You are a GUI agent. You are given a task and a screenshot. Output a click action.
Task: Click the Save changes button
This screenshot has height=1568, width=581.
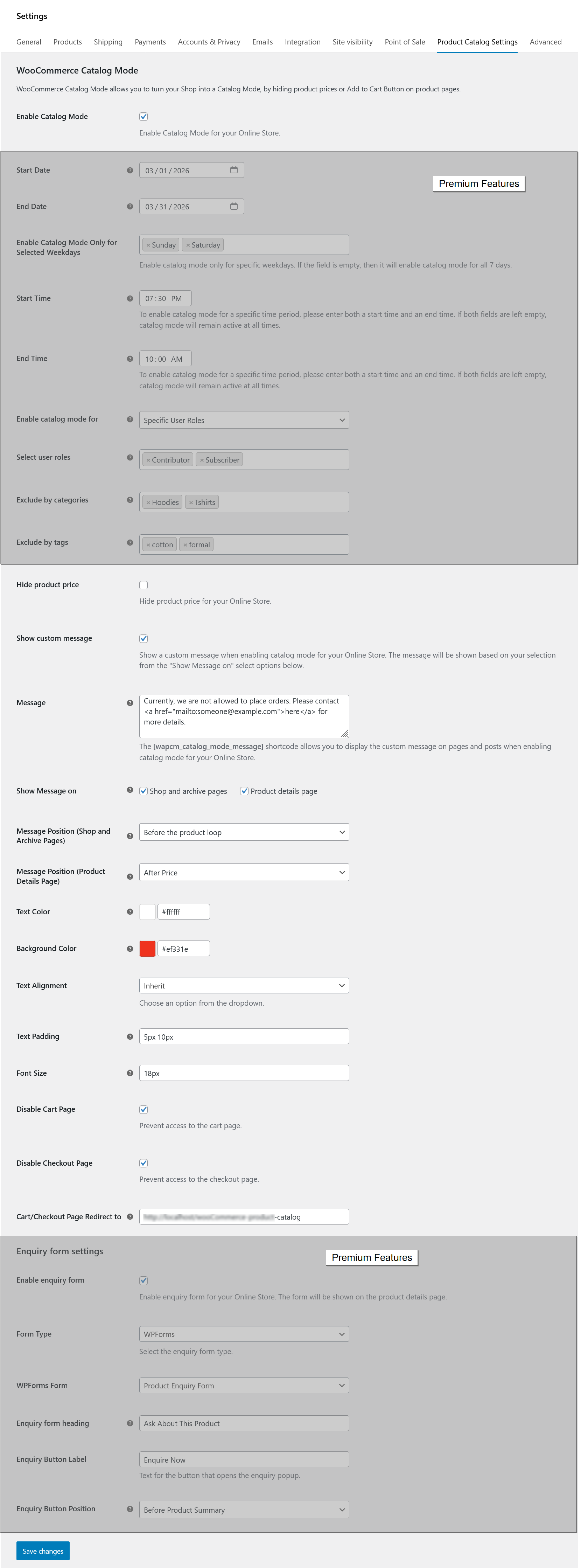(x=43, y=1551)
